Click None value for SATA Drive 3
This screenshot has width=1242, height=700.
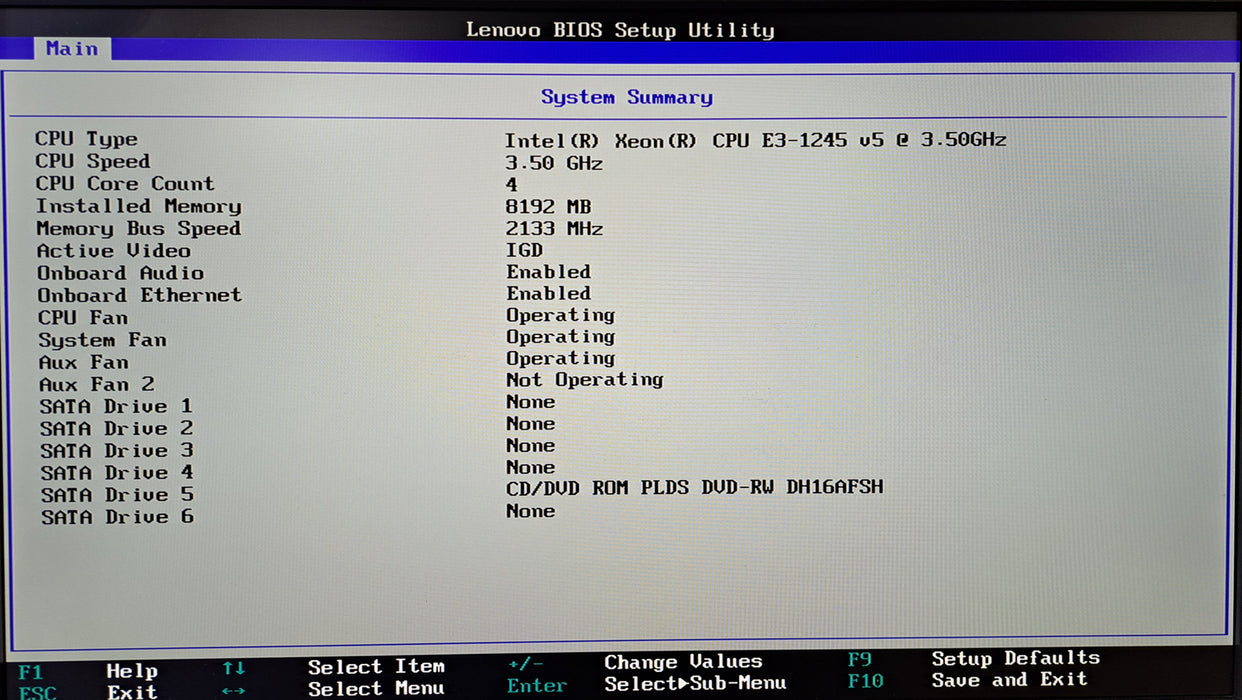530,446
